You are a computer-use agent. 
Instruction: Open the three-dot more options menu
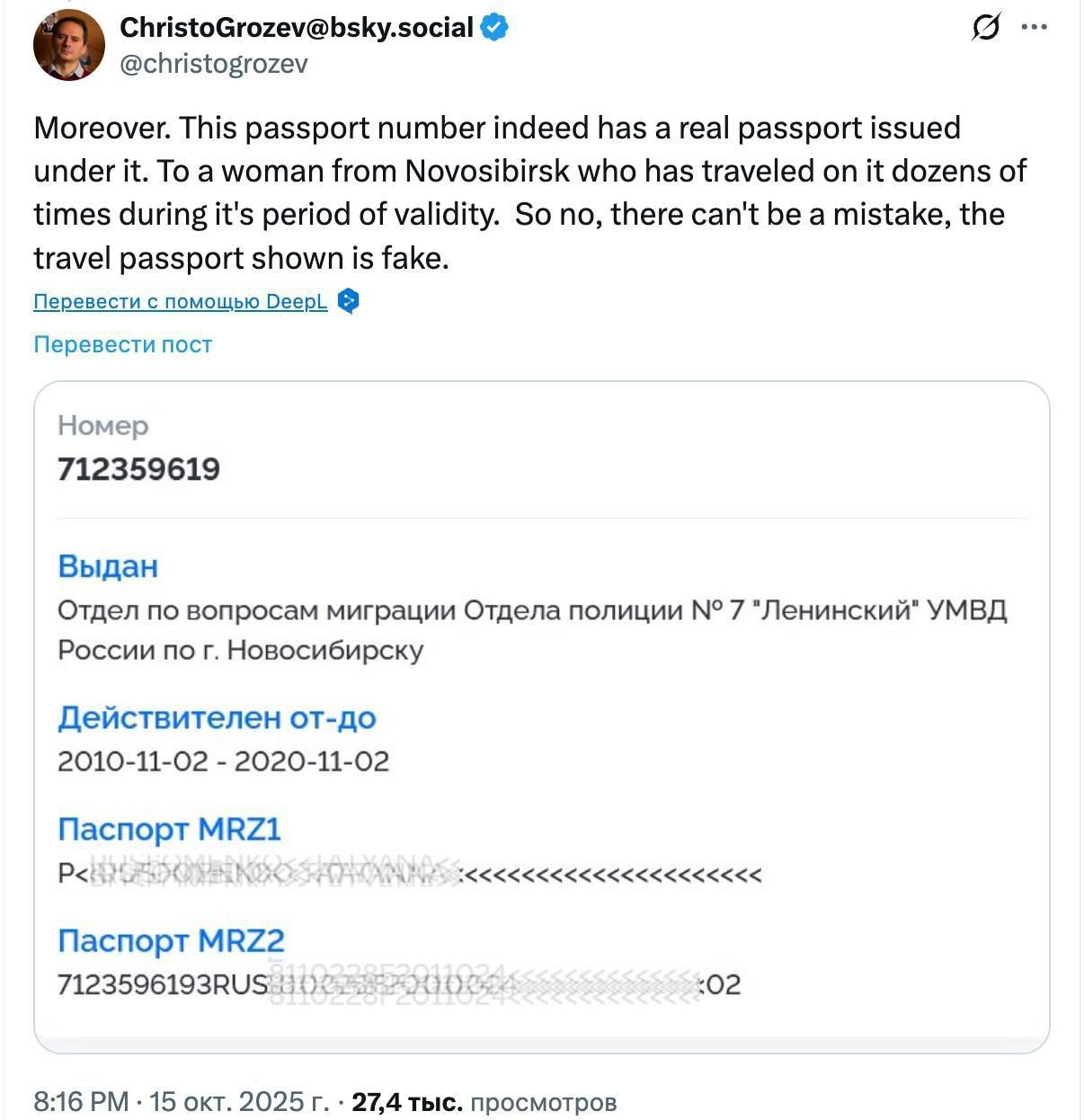coord(1035,28)
